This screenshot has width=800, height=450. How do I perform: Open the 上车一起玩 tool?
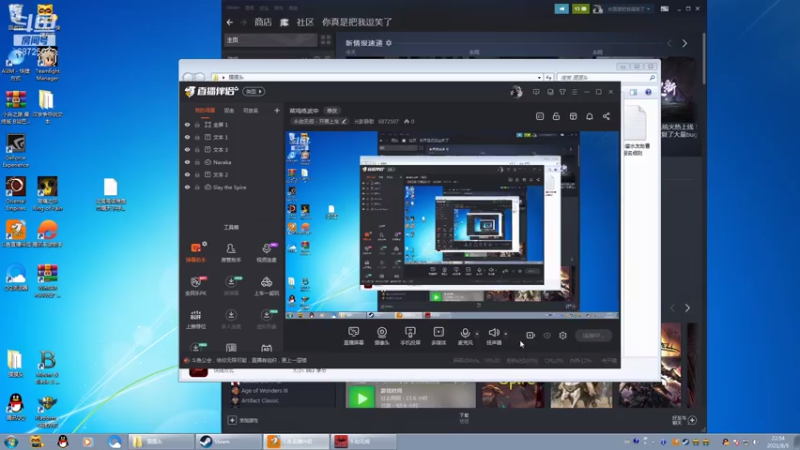[266, 286]
